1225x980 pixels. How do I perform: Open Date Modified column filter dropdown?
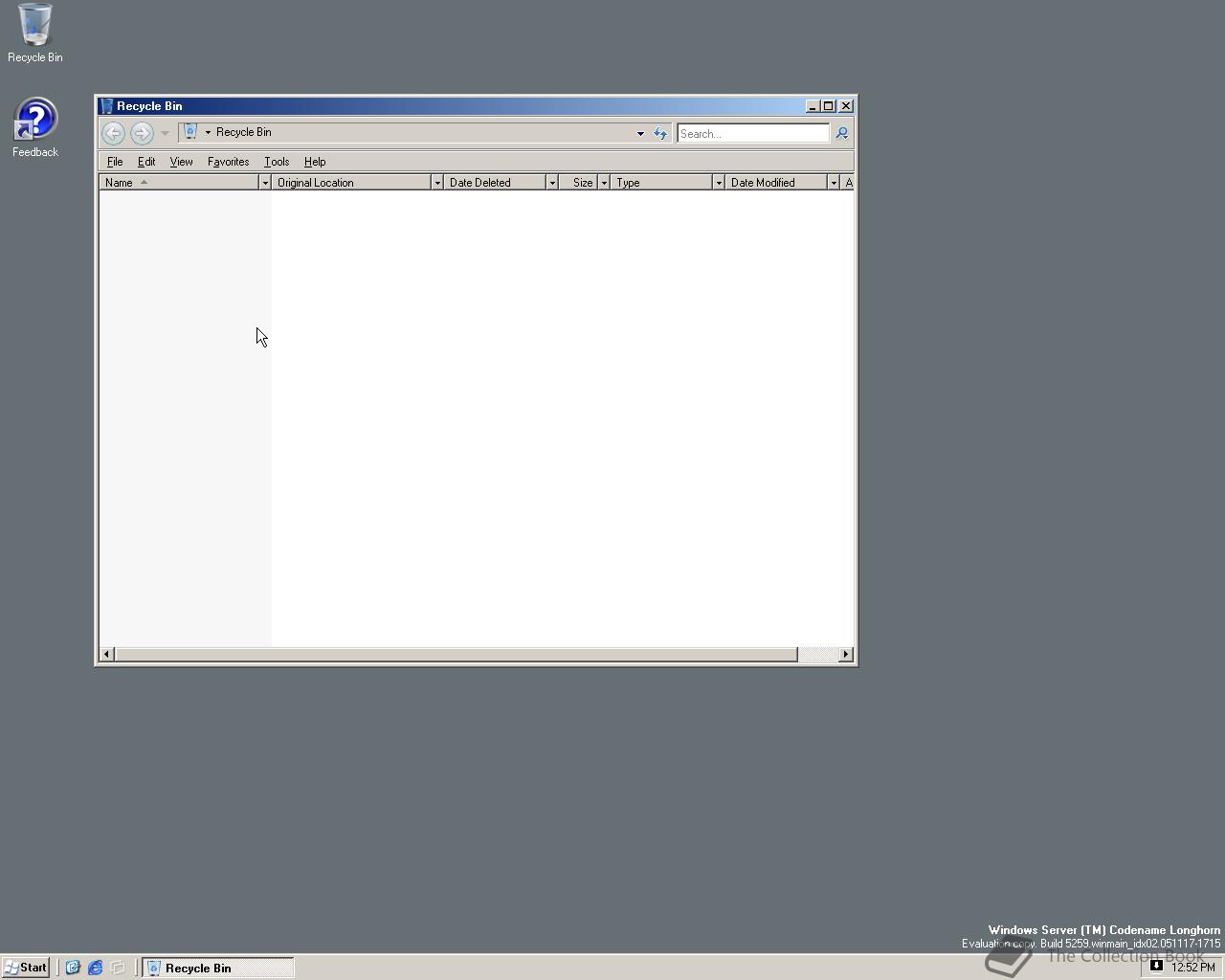834,182
